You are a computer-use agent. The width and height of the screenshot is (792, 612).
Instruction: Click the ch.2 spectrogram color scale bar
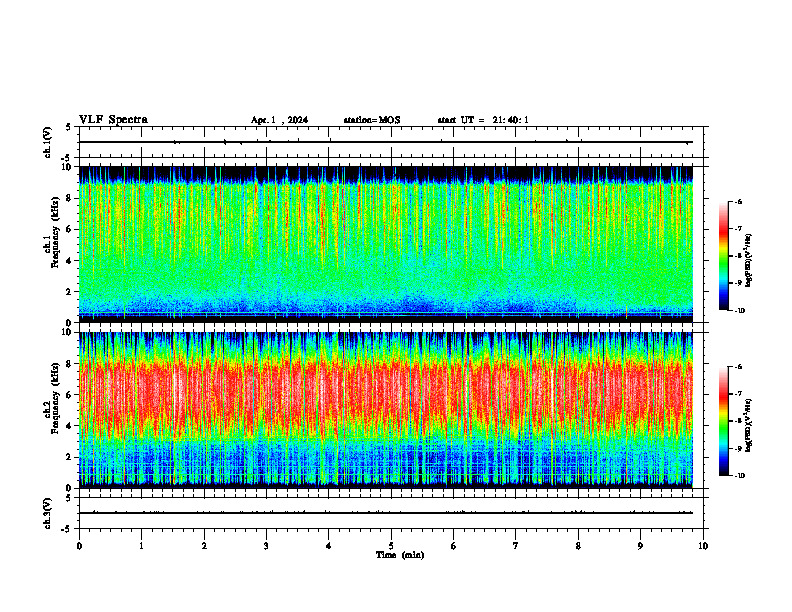[x=724, y=421]
